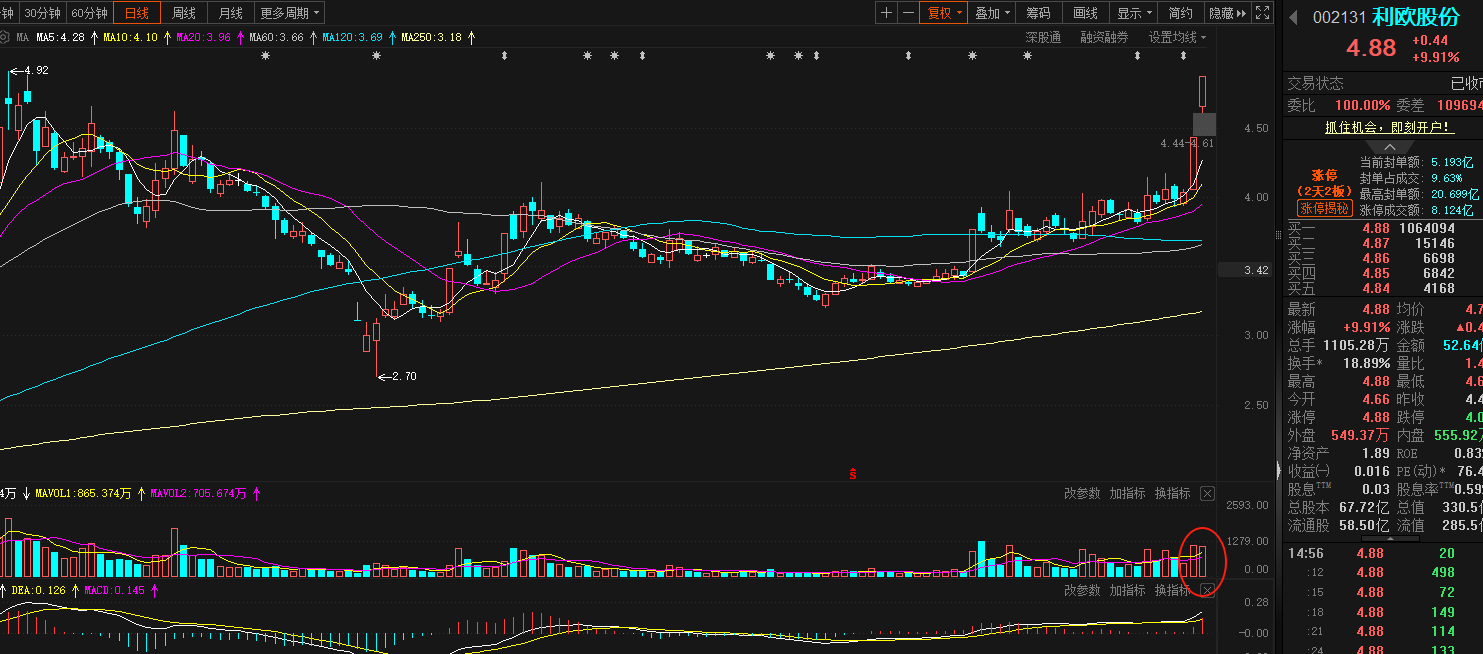Click the red S marker at chart bottom

(852, 473)
